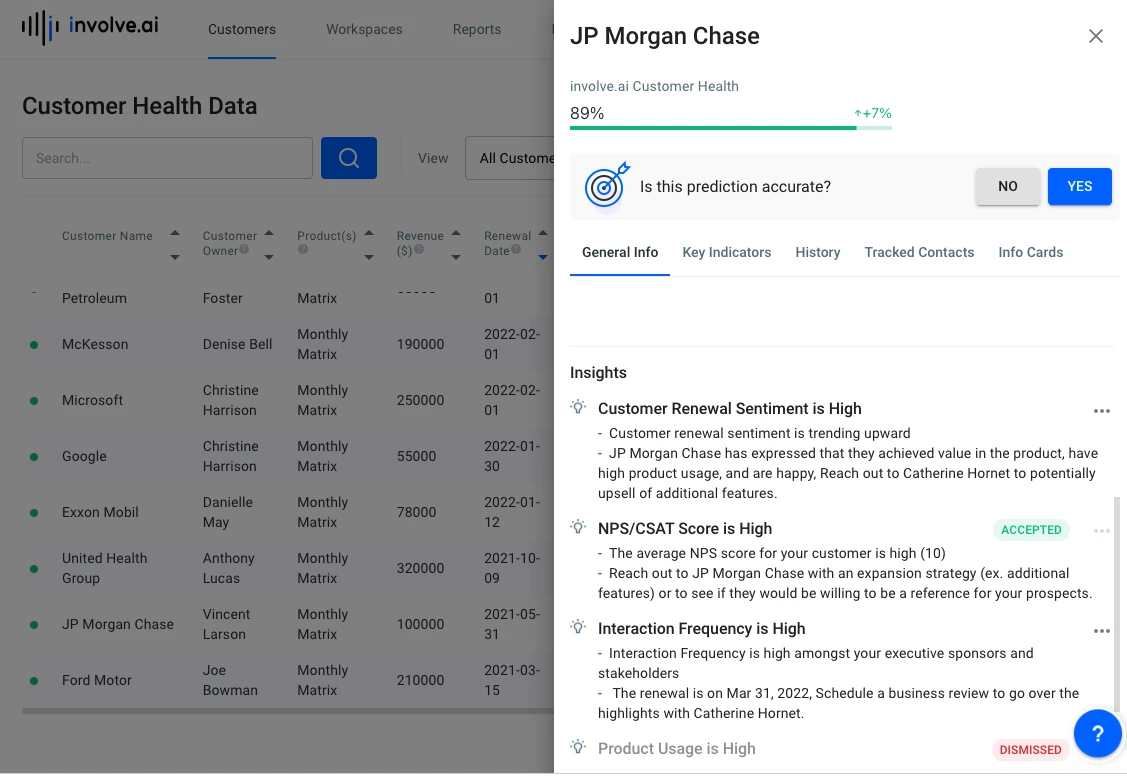Image resolution: width=1127 pixels, height=776 pixels.
Task: Switch to the Info Cards tab
Action: coord(1030,252)
